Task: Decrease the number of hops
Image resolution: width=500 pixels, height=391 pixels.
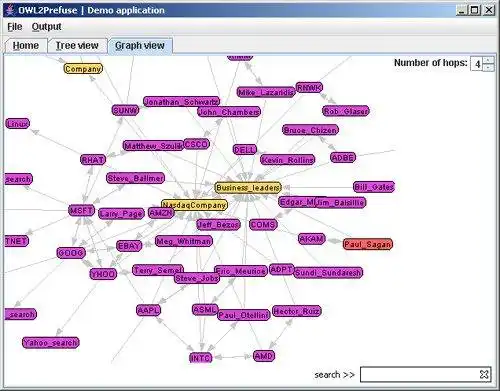Action: coord(488,67)
